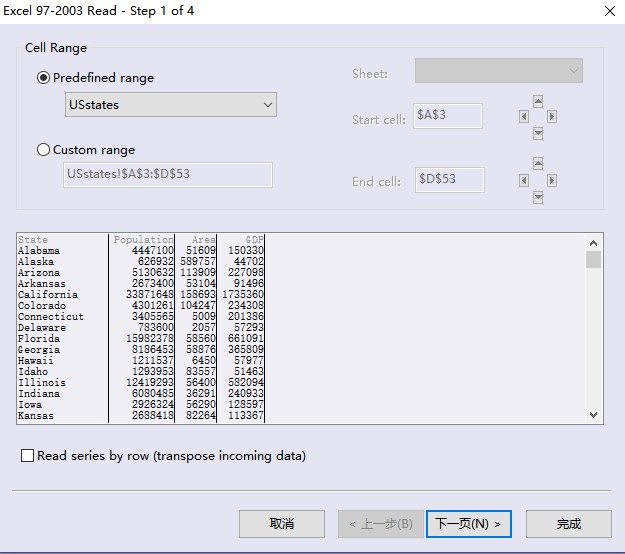Screen dimensions: 625x554
Task: Click the Area column header in preview
Action: point(204,240)
